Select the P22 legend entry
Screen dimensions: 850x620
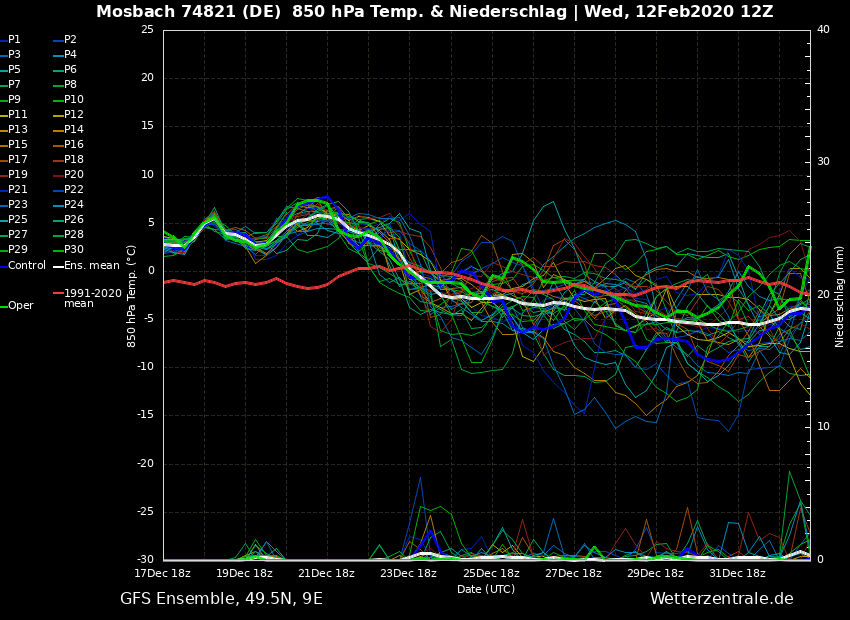pyautogui.click(x=74, y=190)
